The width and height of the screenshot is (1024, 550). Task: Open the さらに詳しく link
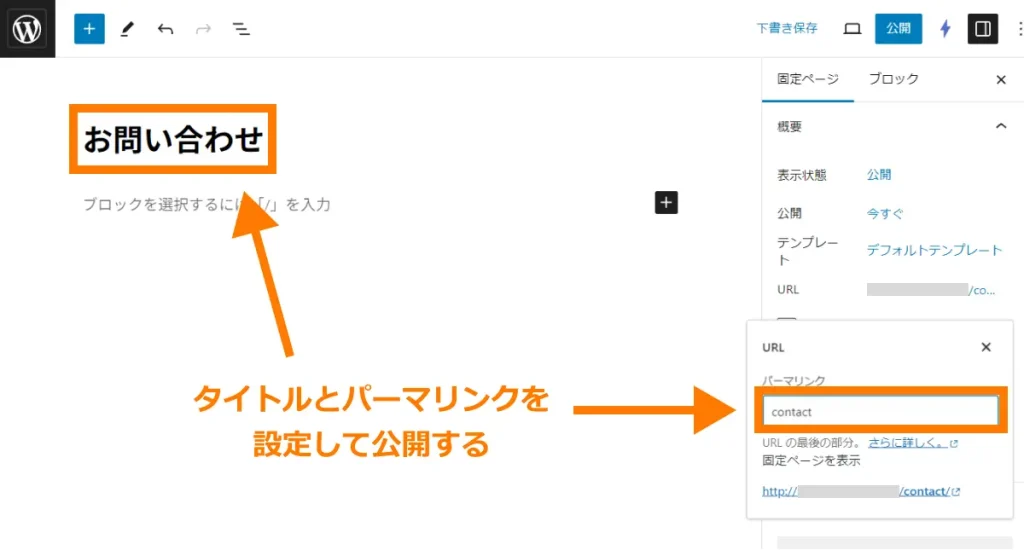(x=908, y=442)
